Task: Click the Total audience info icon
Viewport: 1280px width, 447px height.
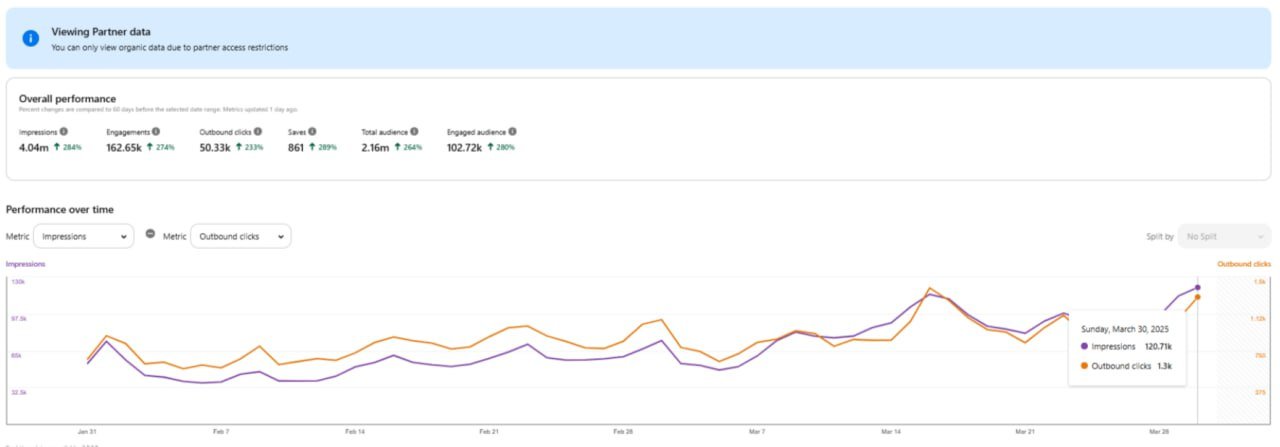Action: [414, 131]
